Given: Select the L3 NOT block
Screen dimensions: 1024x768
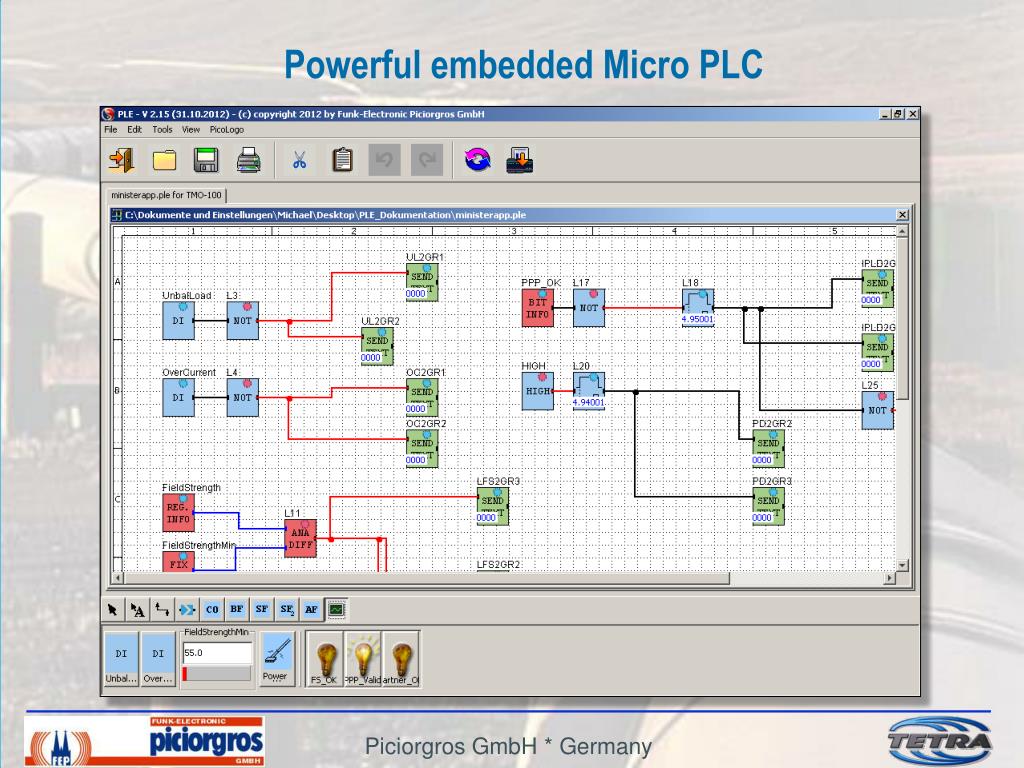Looking at the screenshot, I should tap(242, 320).
